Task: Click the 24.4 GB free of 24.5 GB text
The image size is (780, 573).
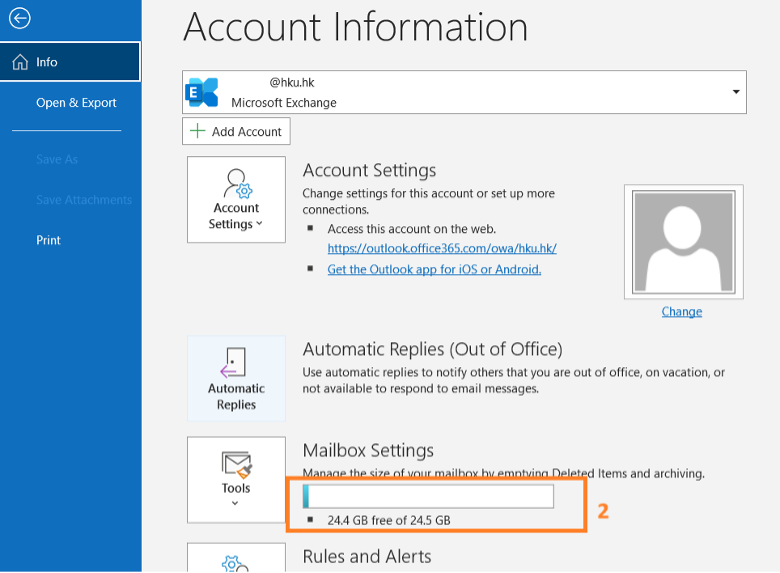Action: click(x=389, y=520)
